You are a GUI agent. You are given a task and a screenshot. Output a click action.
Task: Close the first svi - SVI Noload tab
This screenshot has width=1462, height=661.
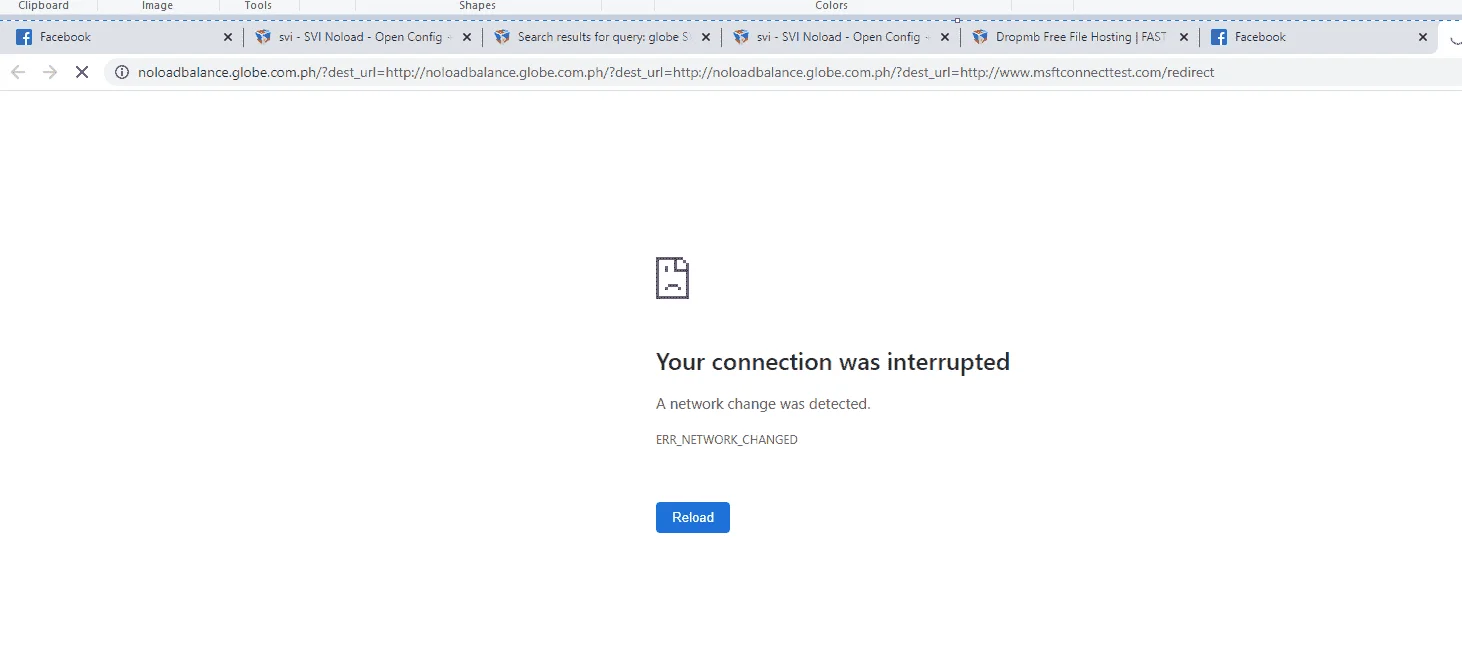tap(466, 37)
